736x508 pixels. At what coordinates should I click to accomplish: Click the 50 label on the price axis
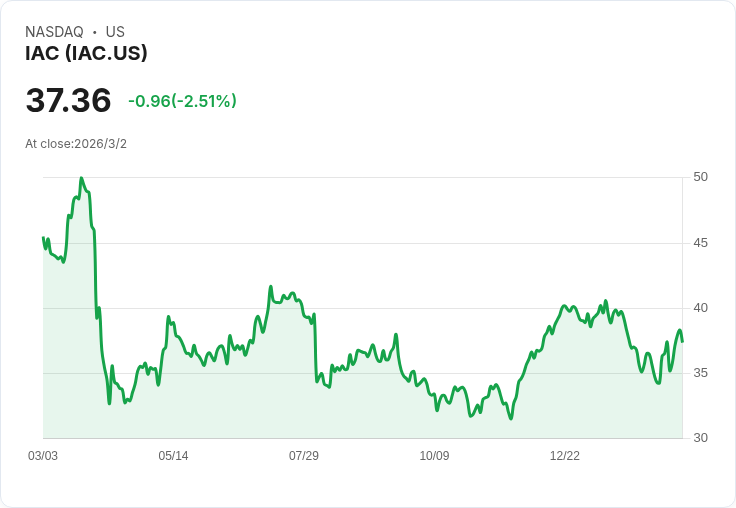(x=701, y=177)
